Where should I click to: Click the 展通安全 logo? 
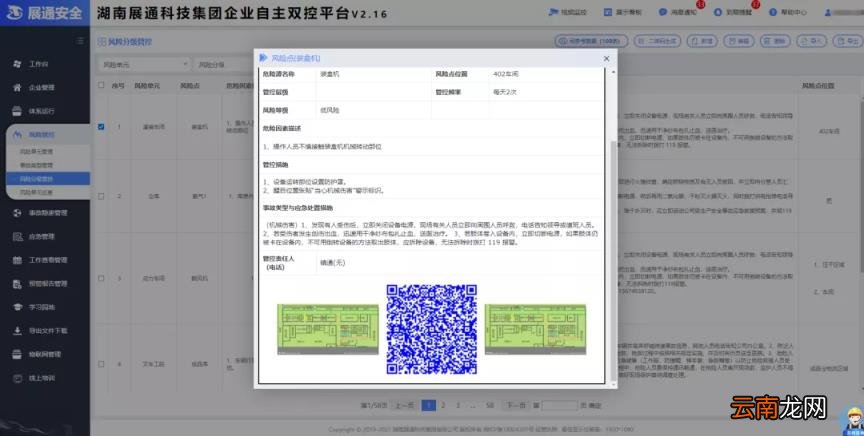(x=44, y=13)
